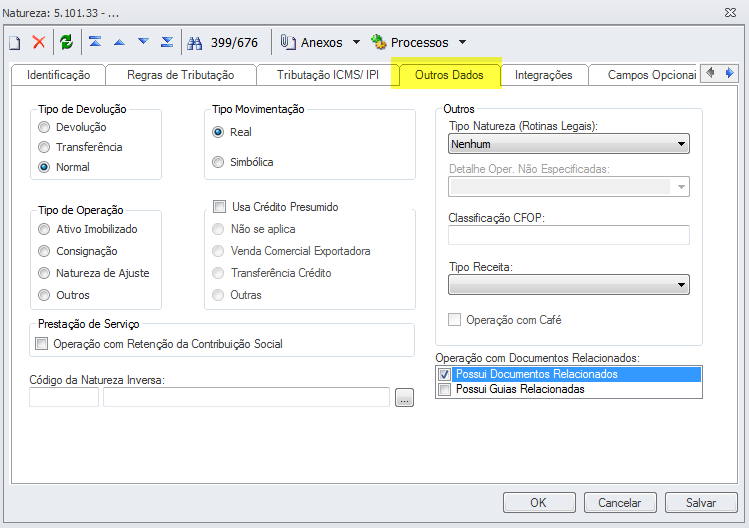Image resolution: width=749 pixels, height=529 pixels.
Task: Click the new record page icon
Action: (15, 42)
